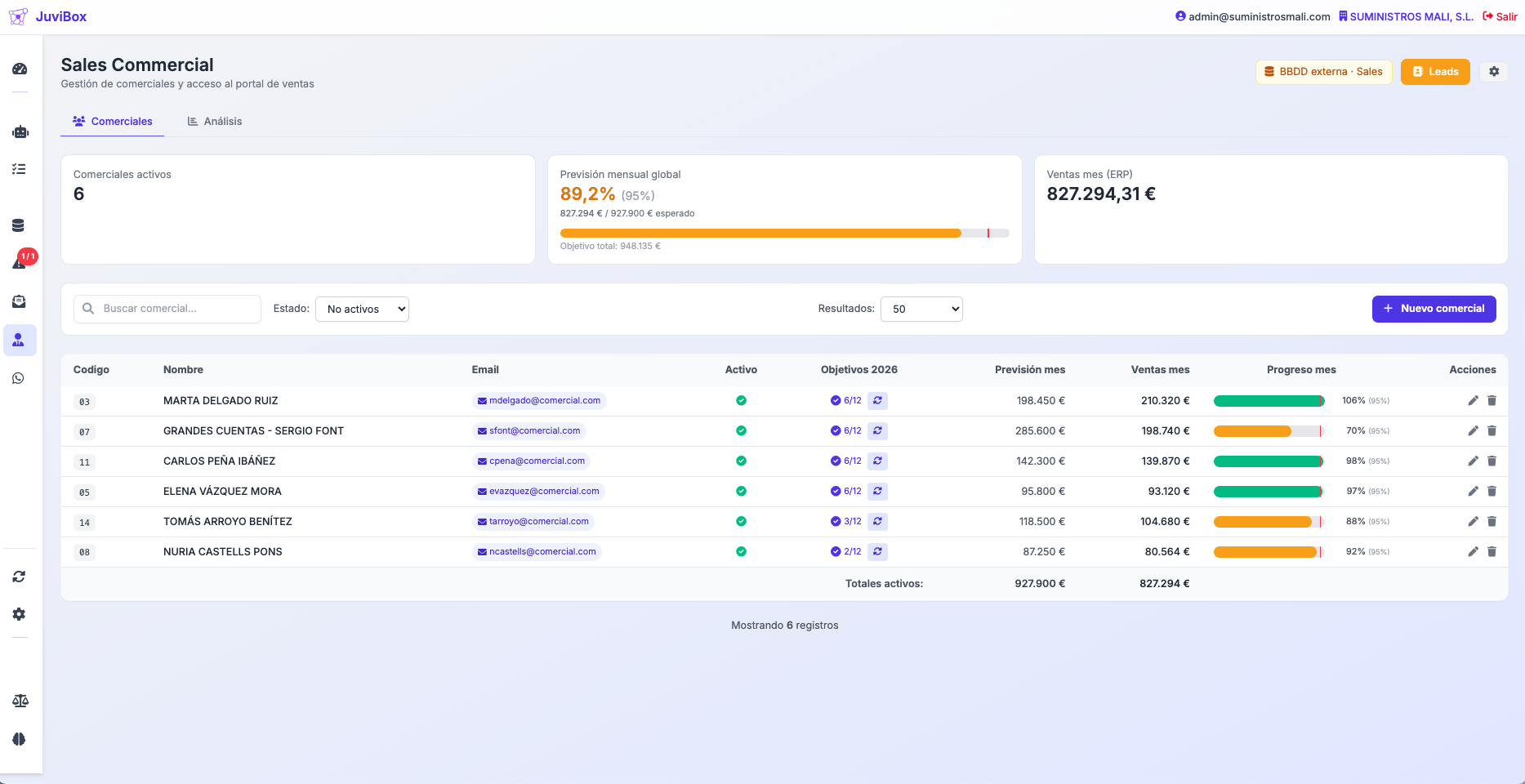The image size is (1525, 784).
Task: Refresh objectives for TOMÁS ARROYO BENÍTEZ
Action: [877, 522]
